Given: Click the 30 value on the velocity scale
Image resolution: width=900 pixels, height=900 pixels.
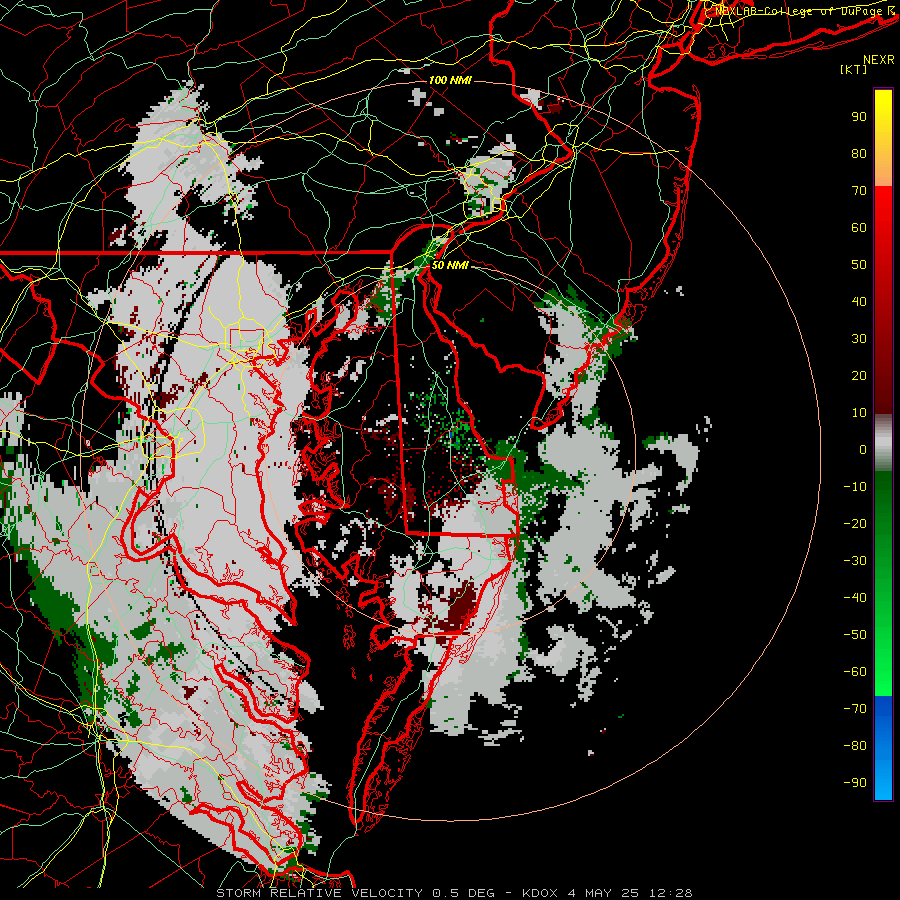Looking at the screenshot, I should [x=859, y=339].
